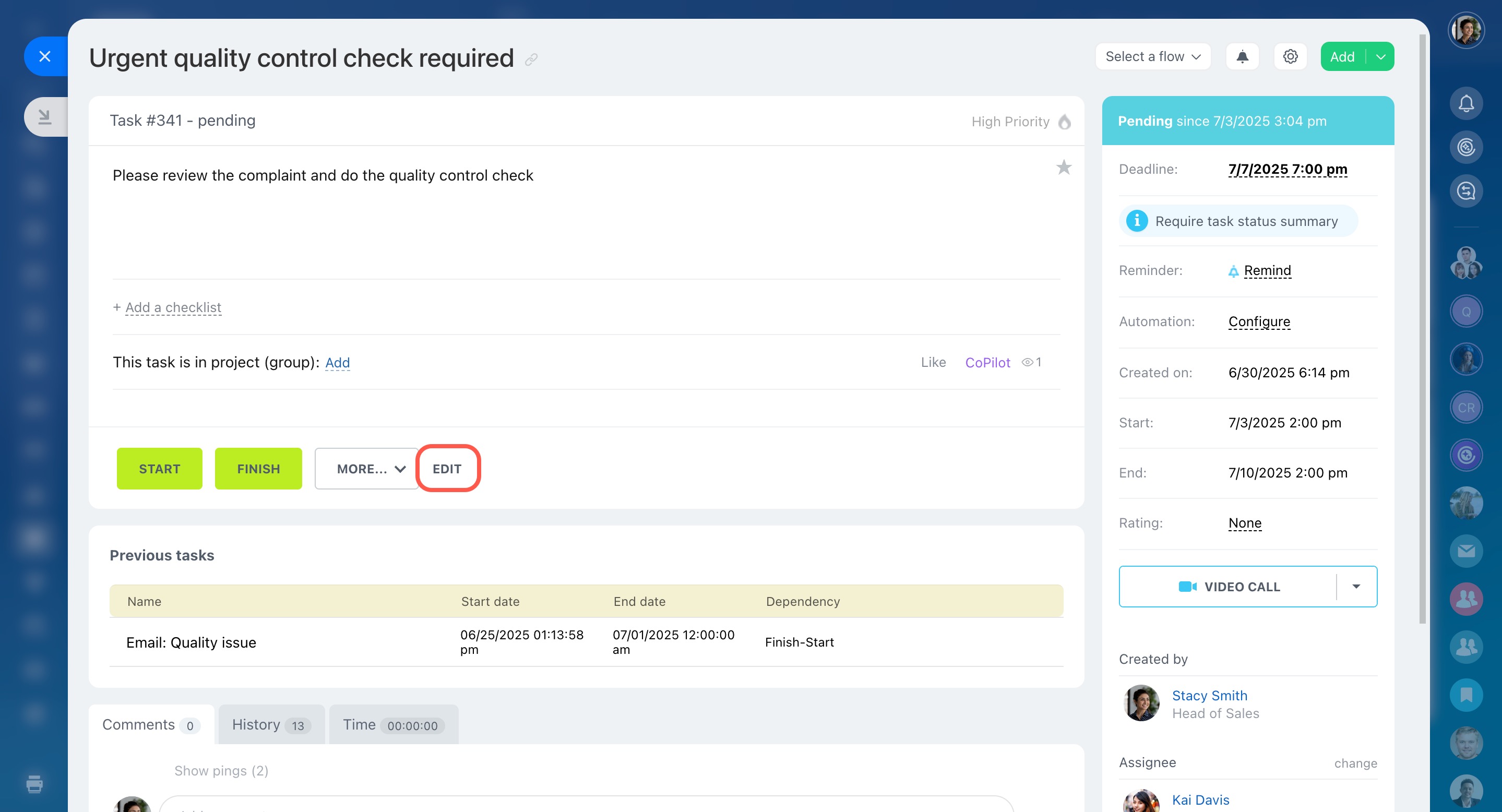
Task: Set the Rating None value
Action: click(x=1244, y=523)
